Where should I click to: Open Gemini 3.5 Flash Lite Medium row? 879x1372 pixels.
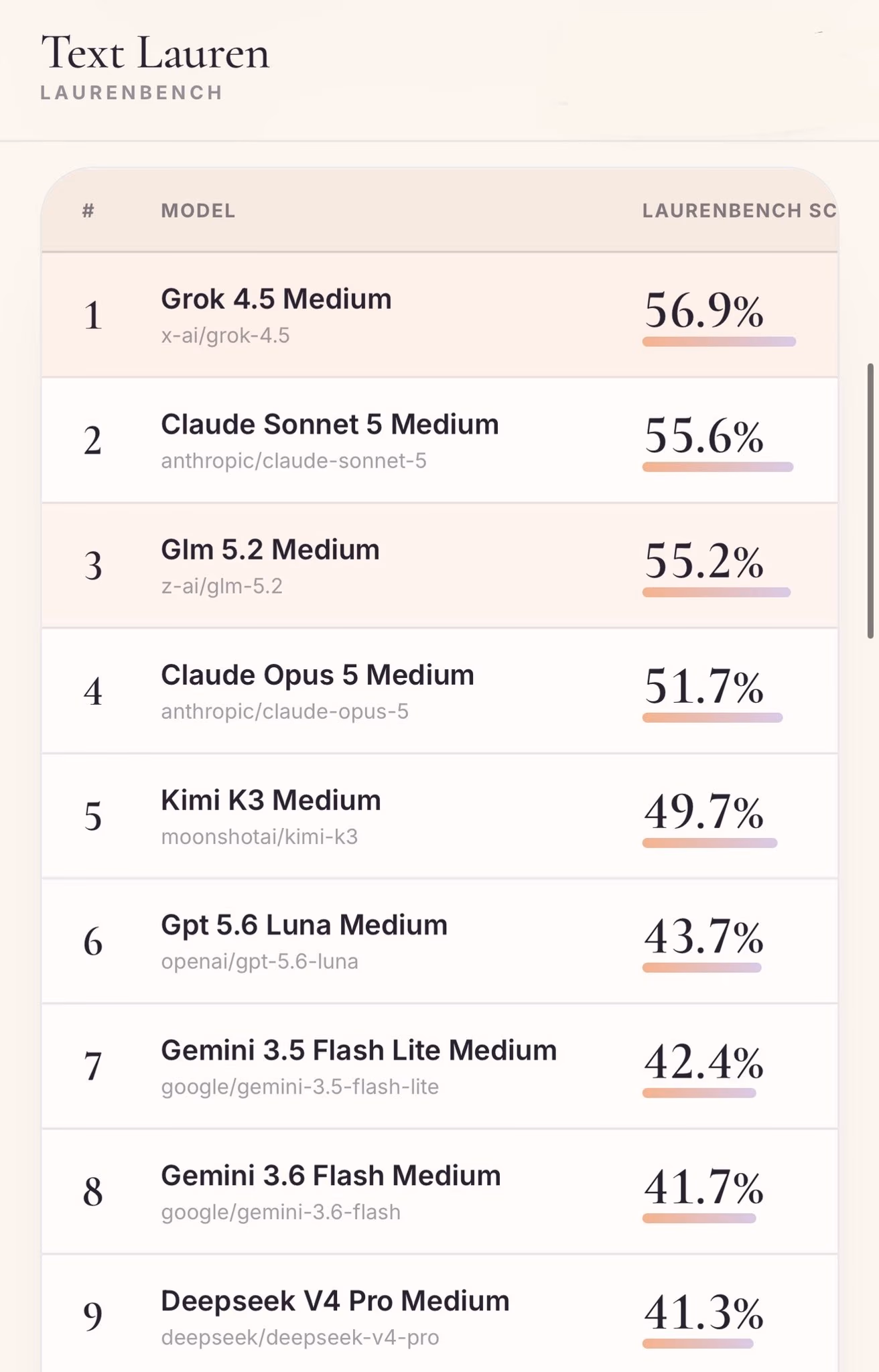coord(439,1067)
